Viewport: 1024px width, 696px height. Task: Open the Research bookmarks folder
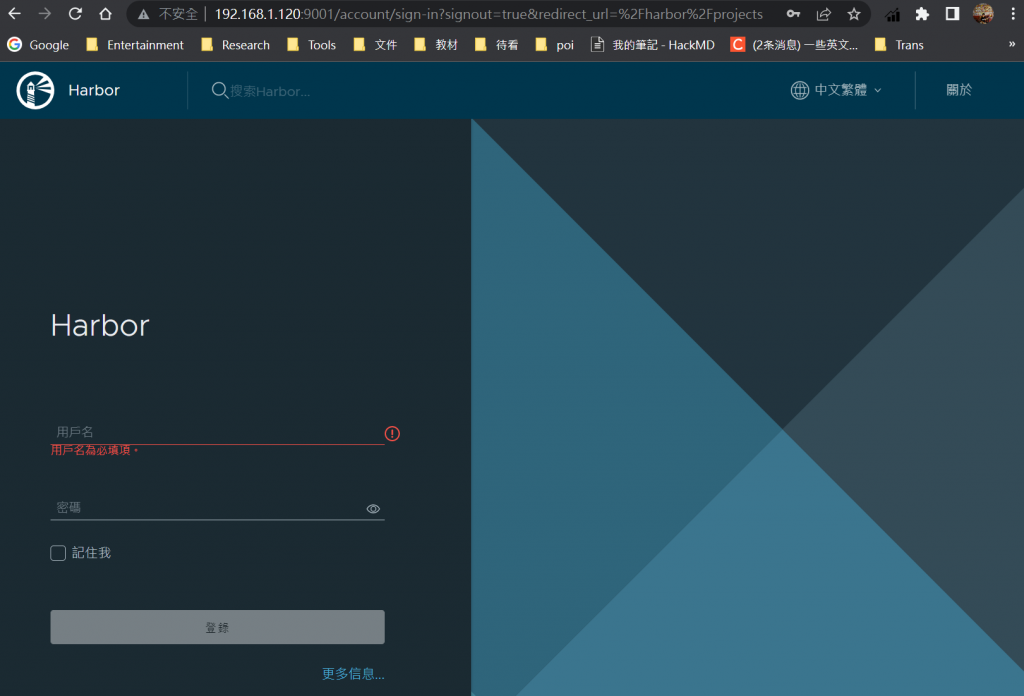pyautogui.click(x=235, y=44)
